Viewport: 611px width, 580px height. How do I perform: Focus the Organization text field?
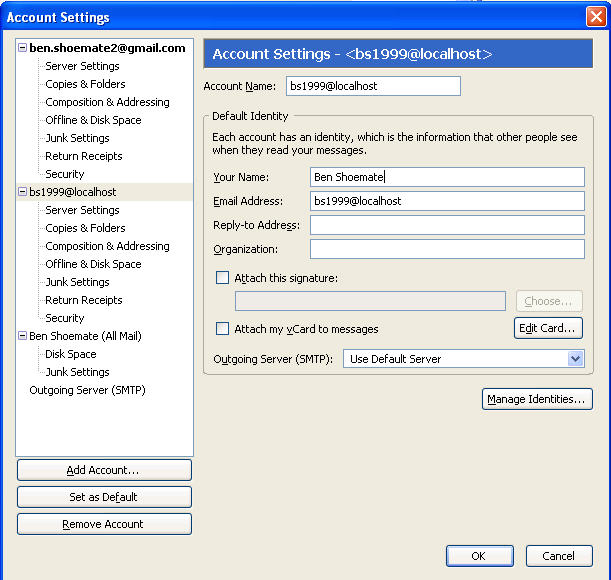click(446, 249)
